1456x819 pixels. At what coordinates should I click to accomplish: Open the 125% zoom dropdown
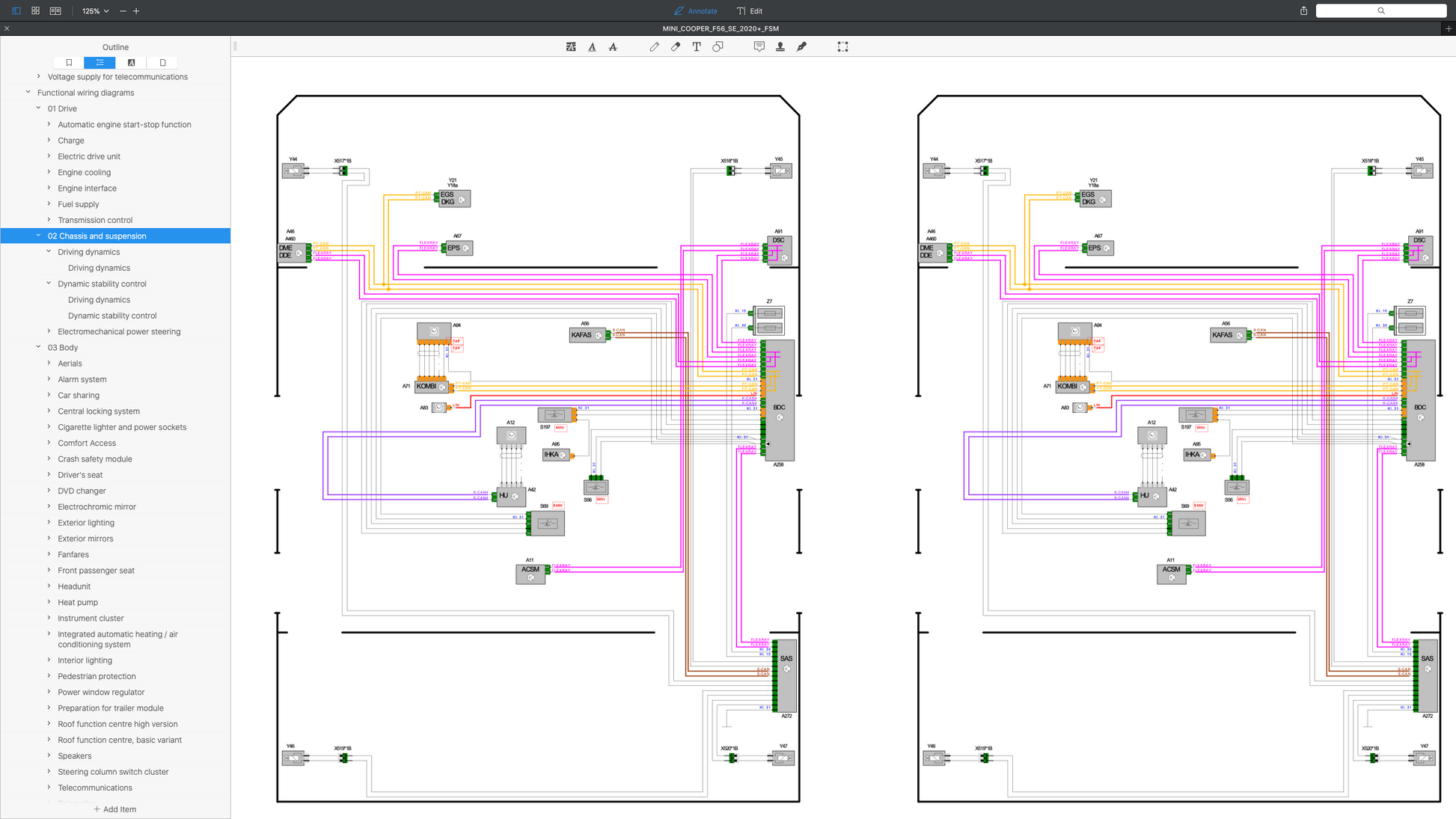click(95, 11)
